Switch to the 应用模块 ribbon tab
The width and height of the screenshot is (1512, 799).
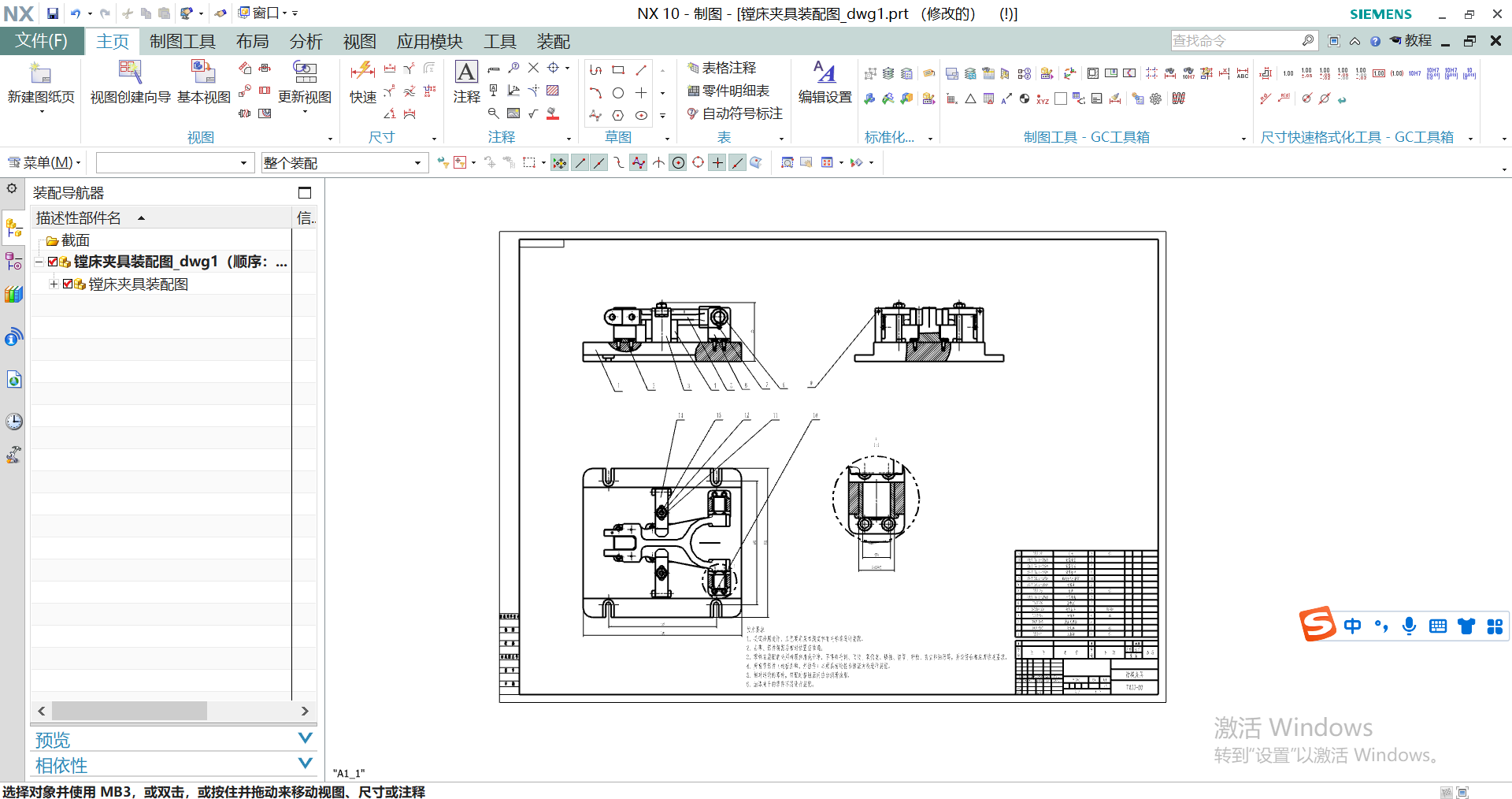[x=430, y=42]
